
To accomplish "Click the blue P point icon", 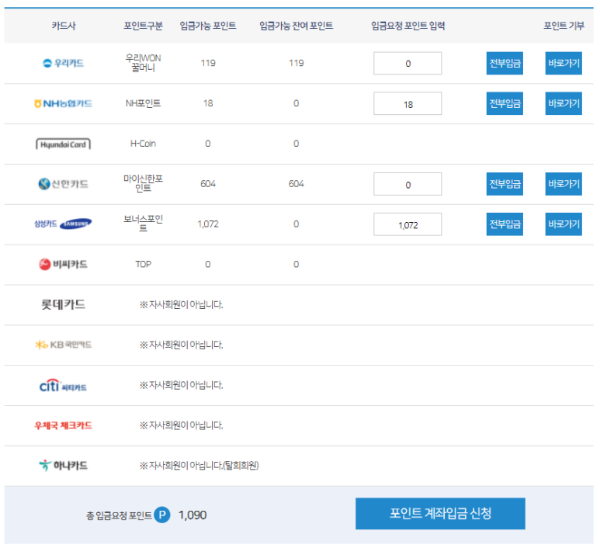I will [162, 515].
